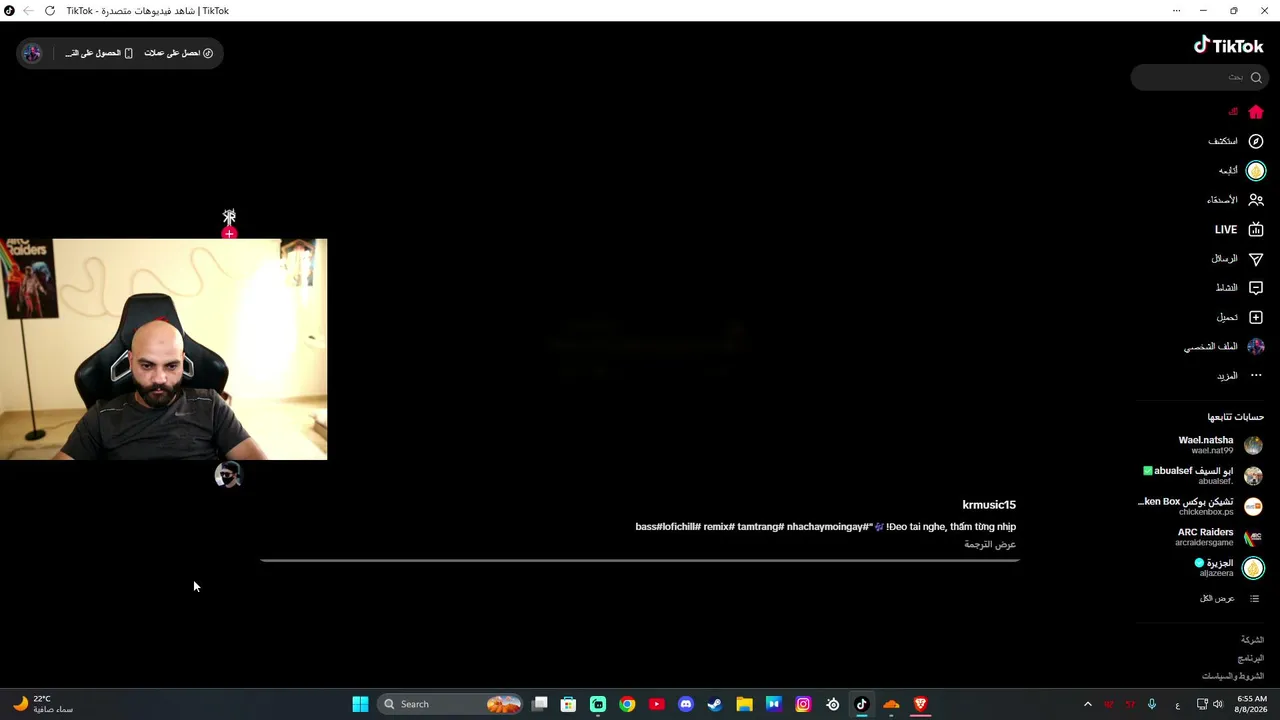Expand the Terms and Policies footer section
Viewport: 1280px width, 720px height.
[1233, 677]
